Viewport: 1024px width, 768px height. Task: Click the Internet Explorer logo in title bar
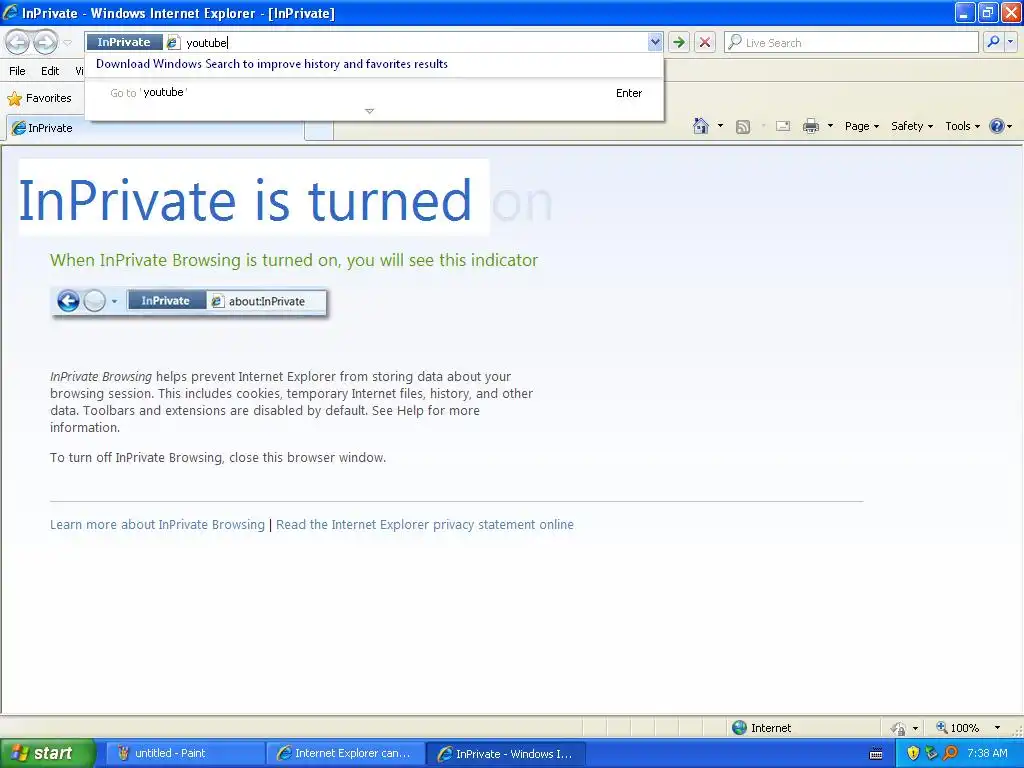10,12
